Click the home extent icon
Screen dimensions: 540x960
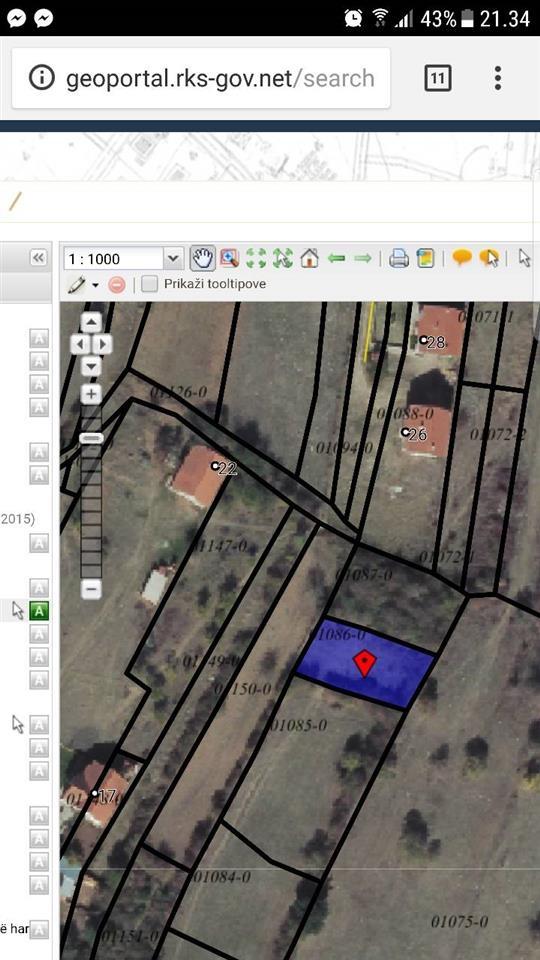pyautogui.click(x=310, y=258)
